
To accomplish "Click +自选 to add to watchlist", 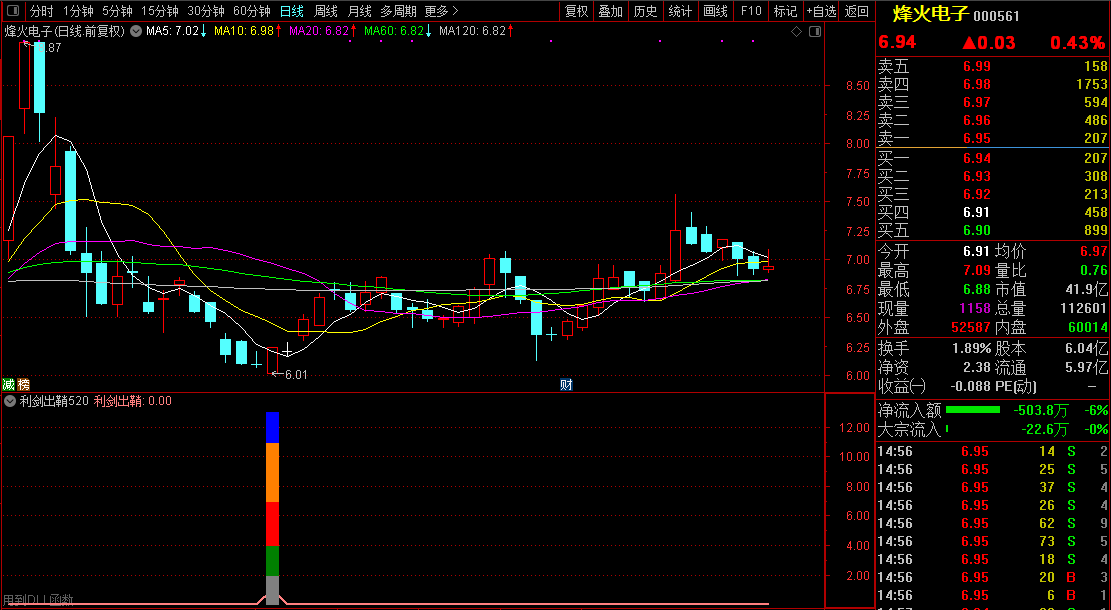I will (820, 11).
